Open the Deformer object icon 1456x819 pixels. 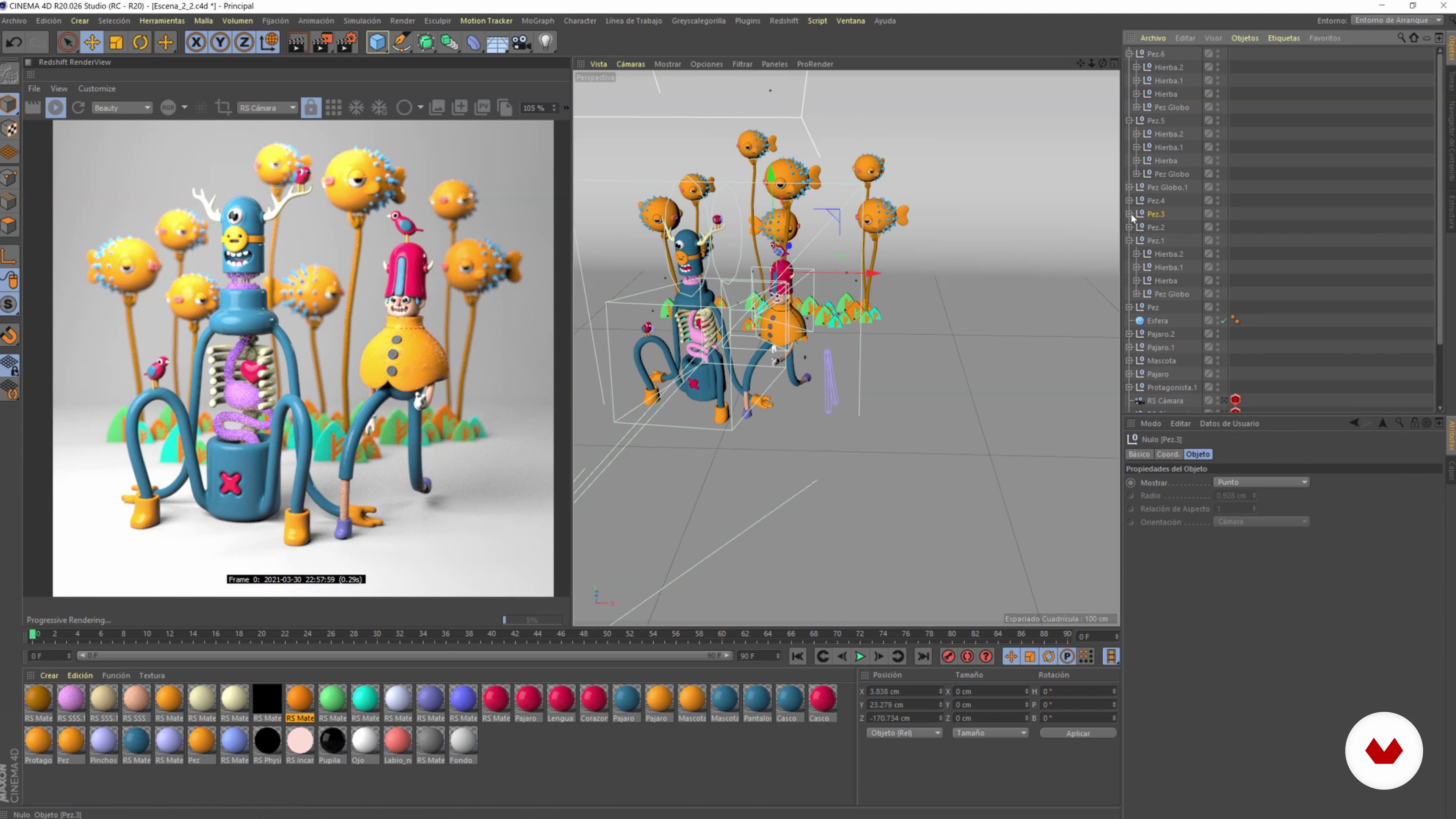[x=474, y=42]
